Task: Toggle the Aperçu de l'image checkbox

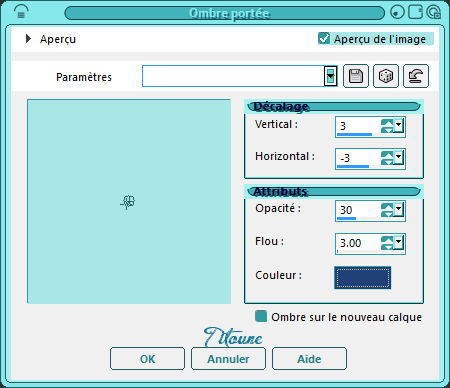Action: (324, 38)
